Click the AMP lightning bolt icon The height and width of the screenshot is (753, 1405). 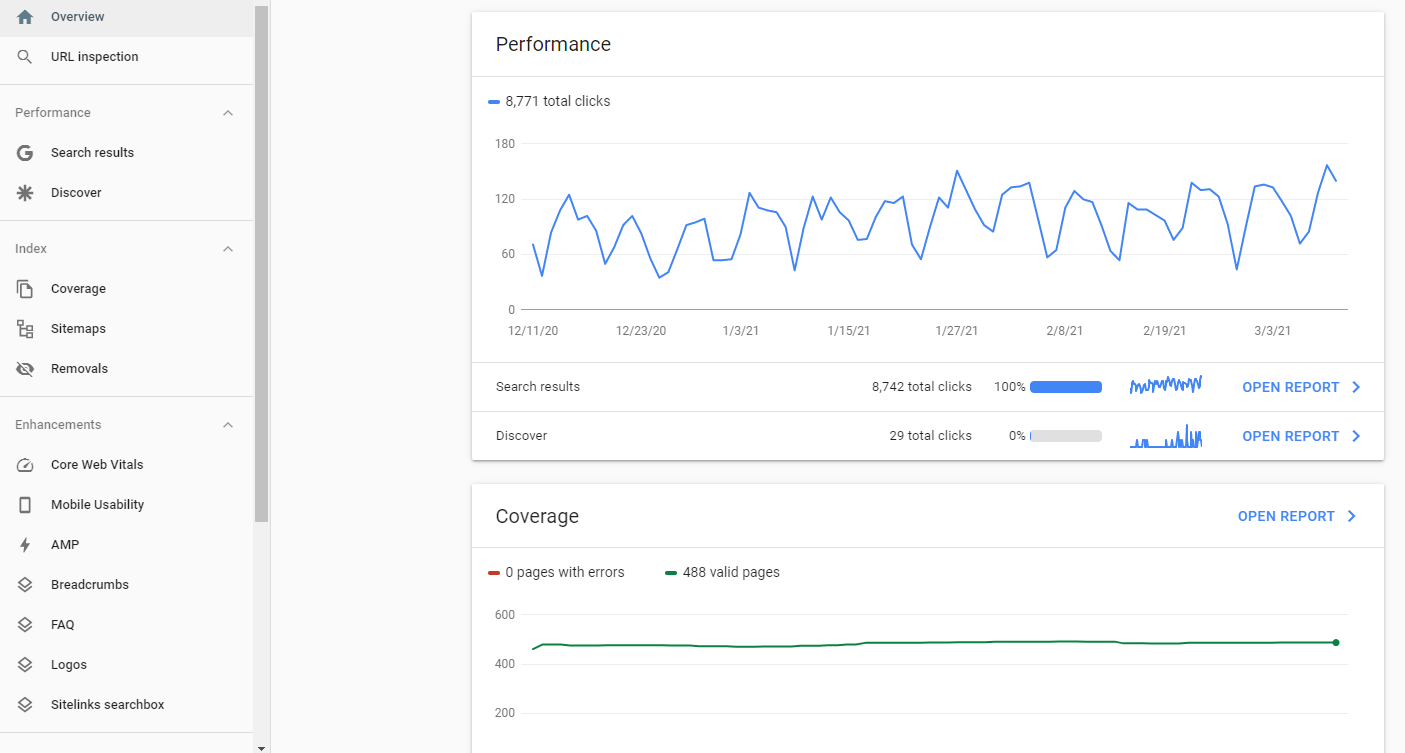point(25,544)
